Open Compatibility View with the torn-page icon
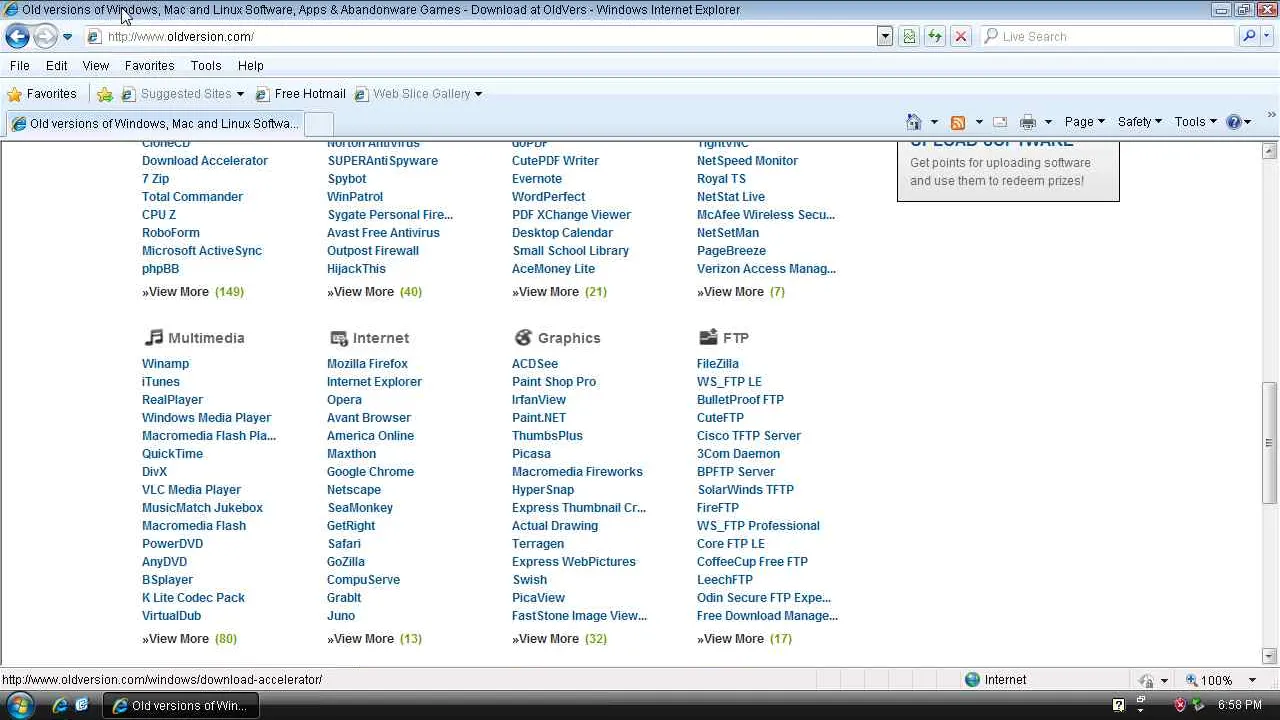Screen dimensions: 1280x720 click(909, 36)
